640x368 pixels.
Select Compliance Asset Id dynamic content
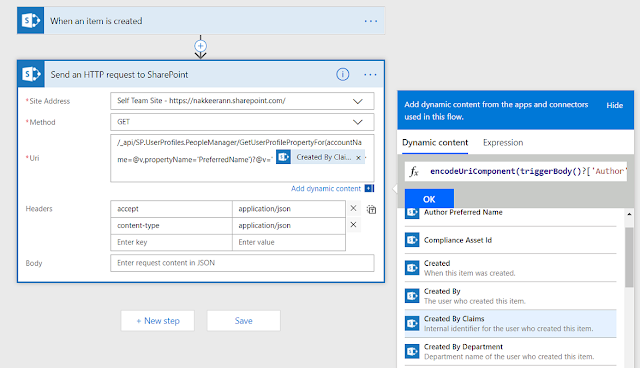pyautogui.click(x=510, y=240)
